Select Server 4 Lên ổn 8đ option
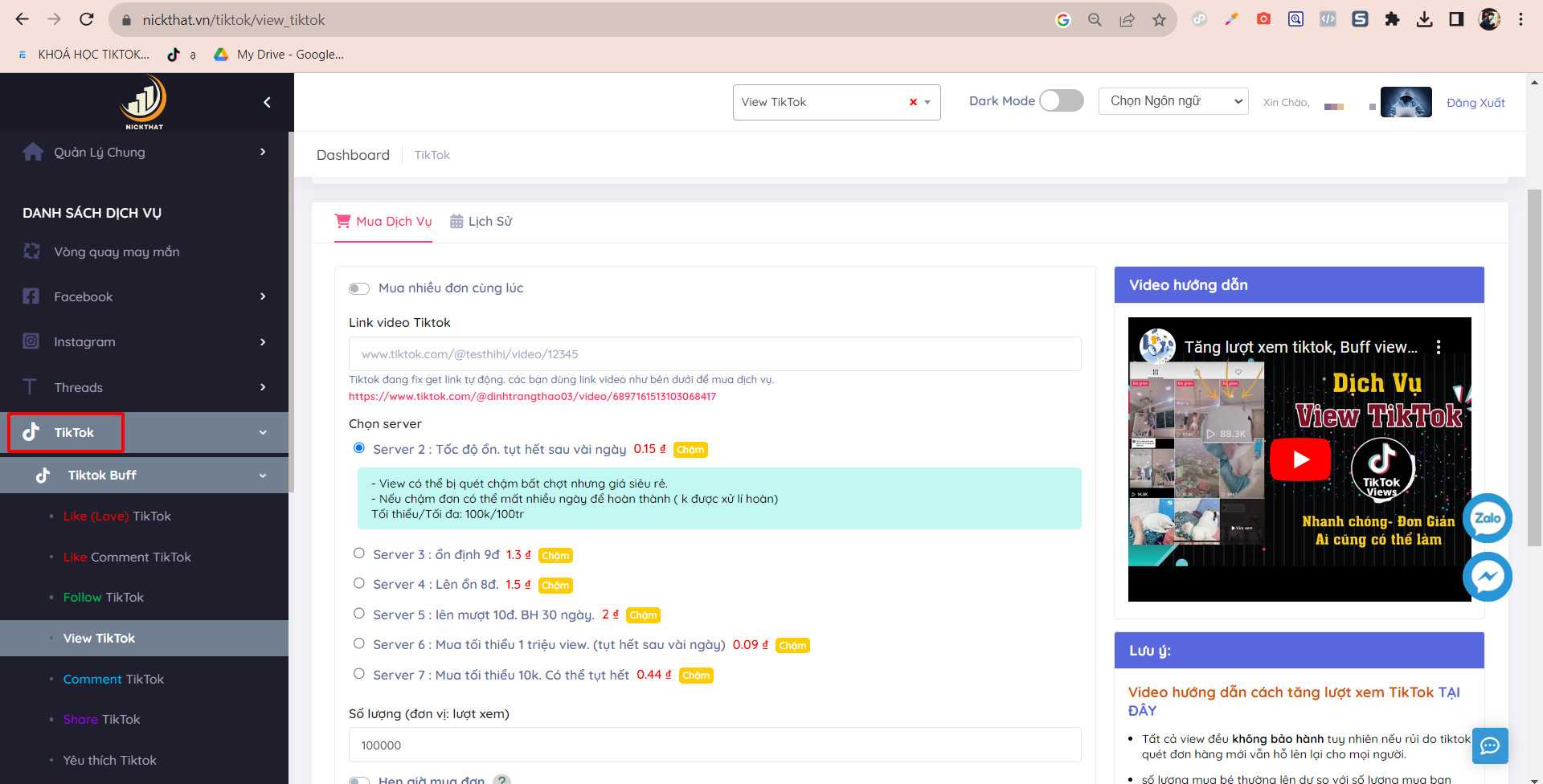 359,583
